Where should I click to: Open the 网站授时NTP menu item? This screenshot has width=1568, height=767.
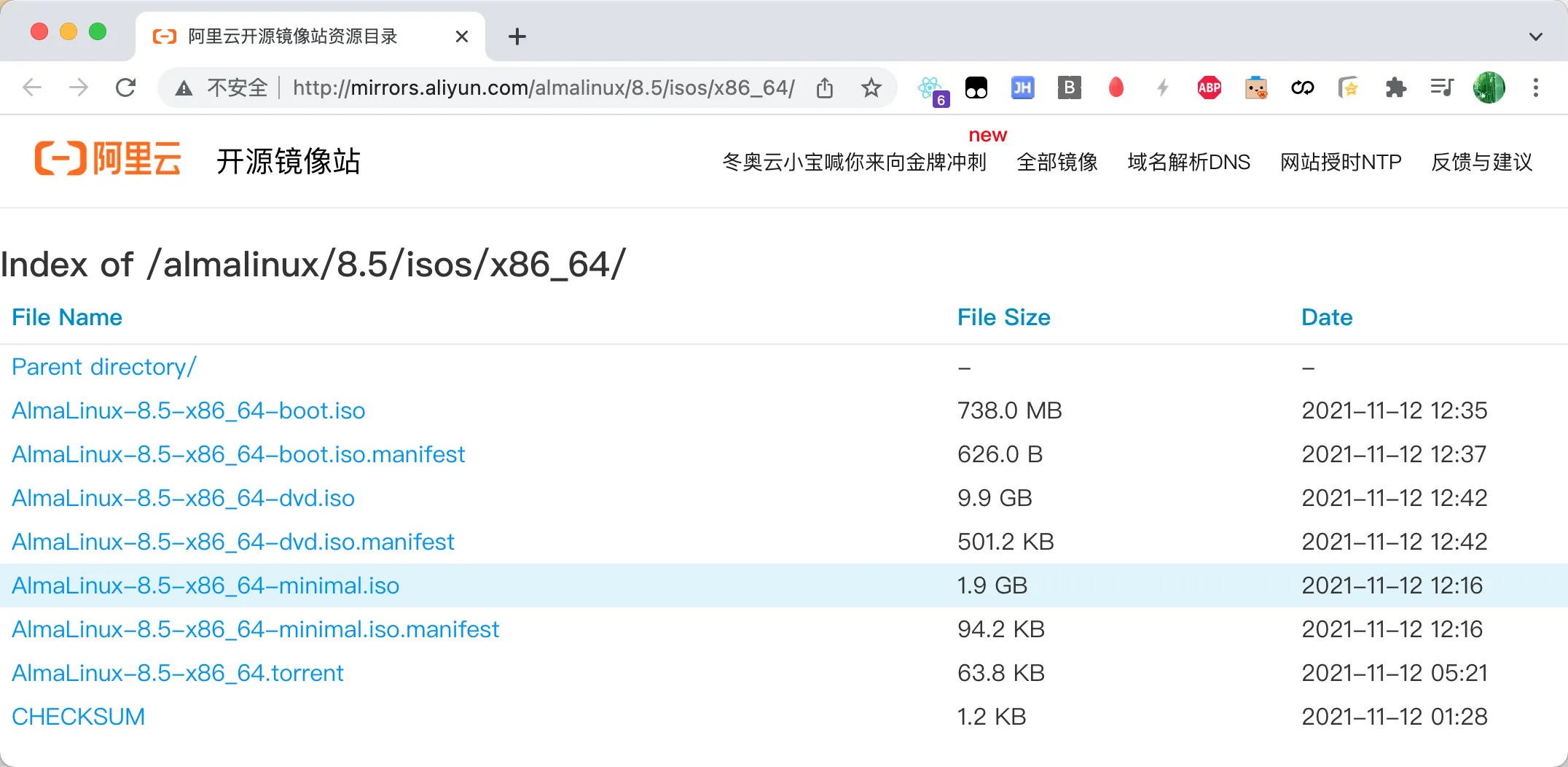1341,162
